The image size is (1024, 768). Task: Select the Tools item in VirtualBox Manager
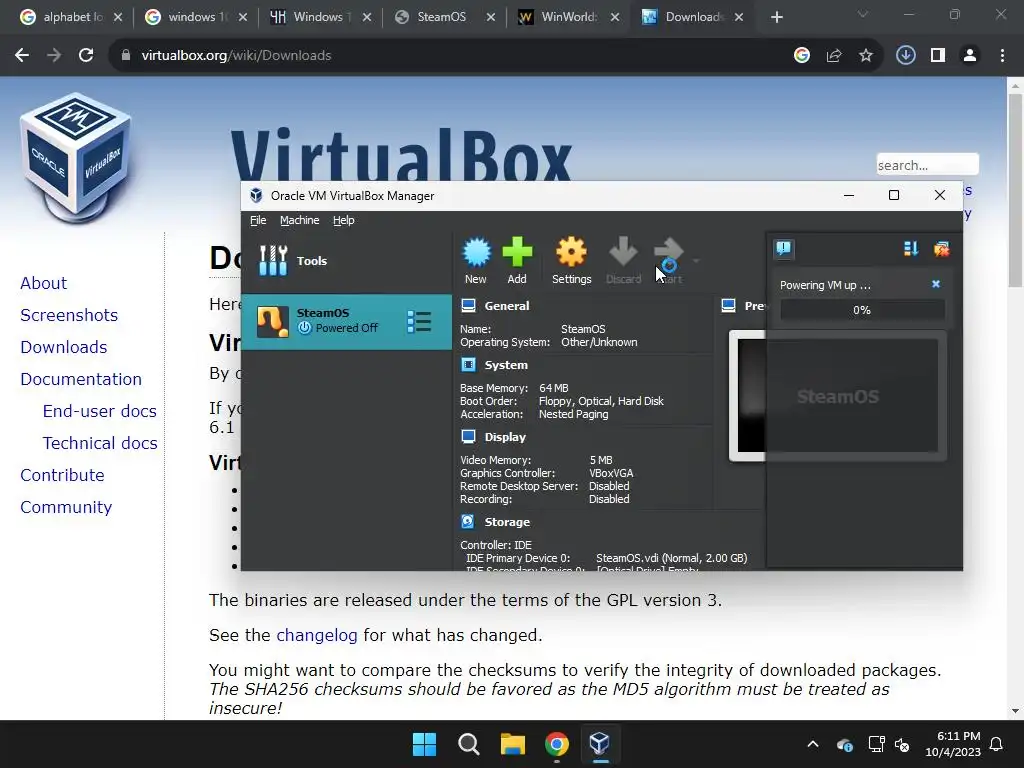coord(346,261)
